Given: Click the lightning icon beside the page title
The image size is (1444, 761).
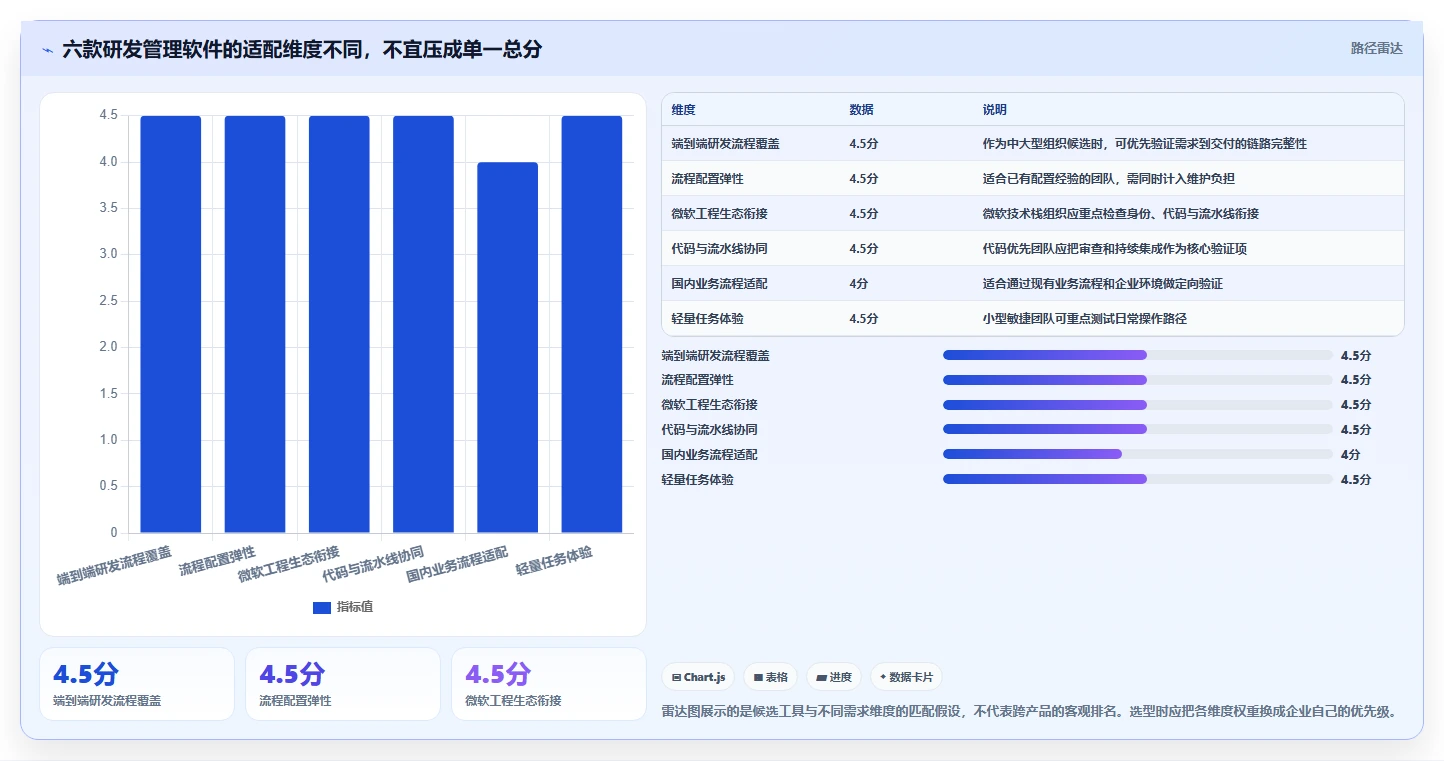Looking at the screenshot, I should click(x=48, y=50).
